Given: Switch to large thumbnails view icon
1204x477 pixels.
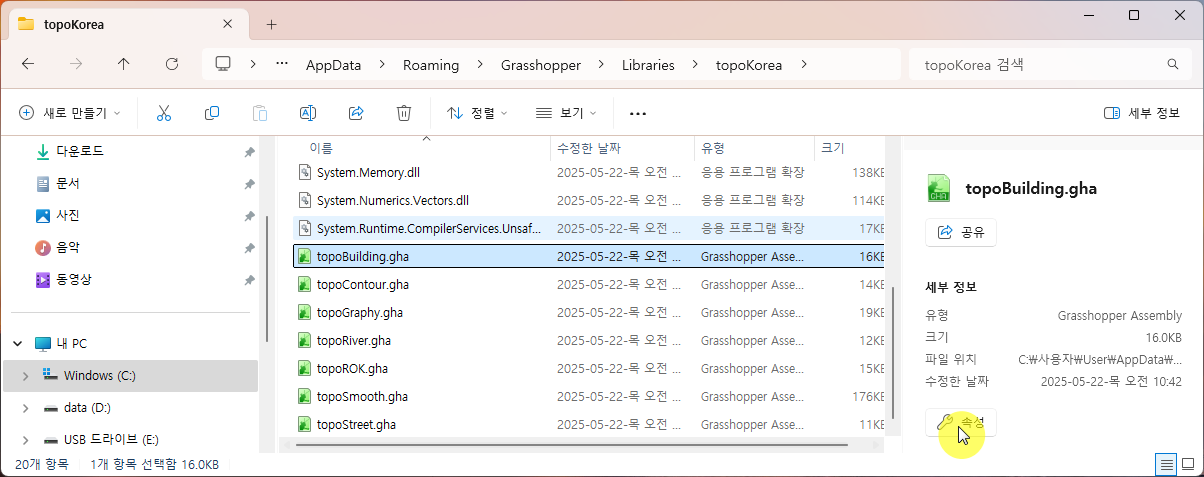Looking at the screenshot, I should pyautogui.click(x=1188, y=465).
